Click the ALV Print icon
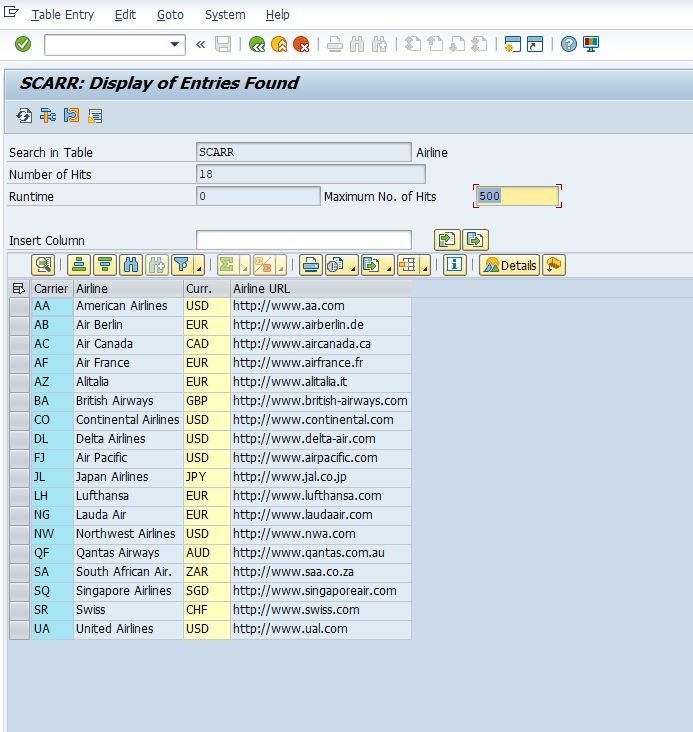The width and height of the screenshot is (693, 732). [311, 265]
